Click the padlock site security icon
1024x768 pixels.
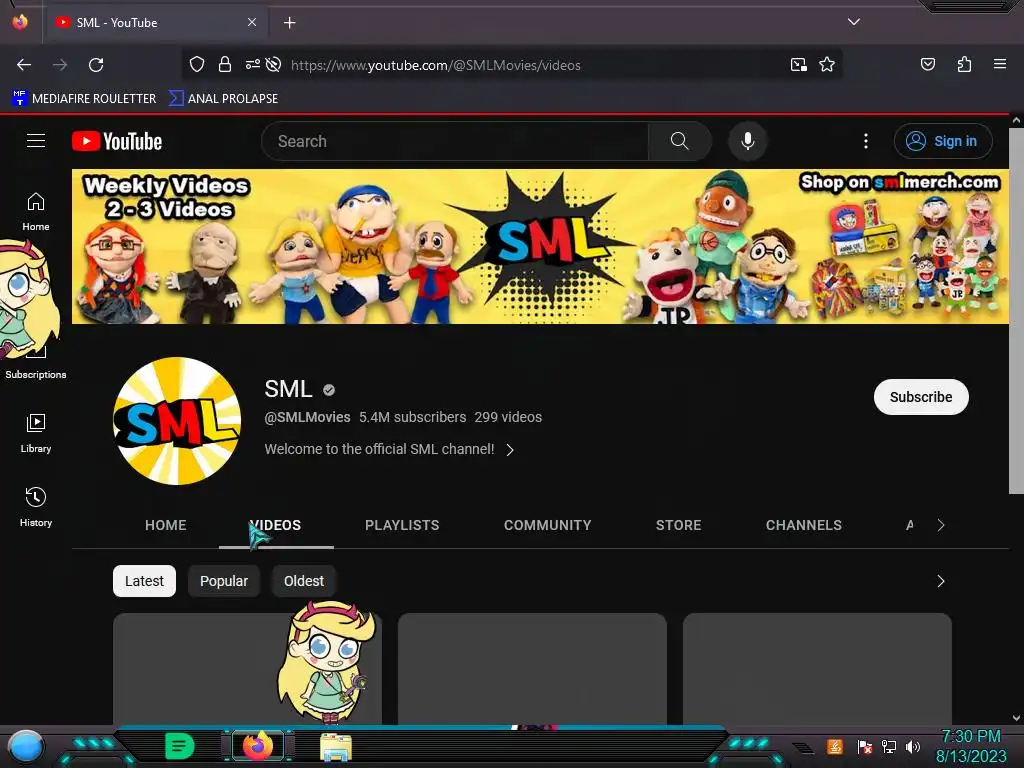coord(225,64)
